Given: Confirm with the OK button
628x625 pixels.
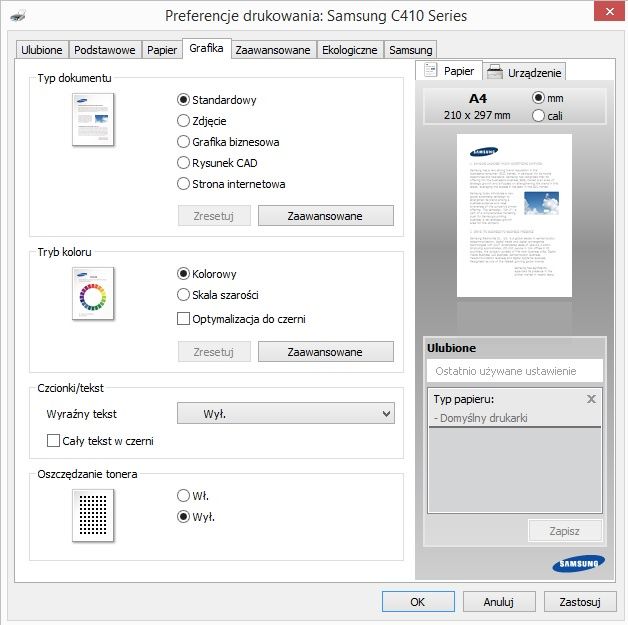Looking at the screenshot, I should (x=418, y=602).
